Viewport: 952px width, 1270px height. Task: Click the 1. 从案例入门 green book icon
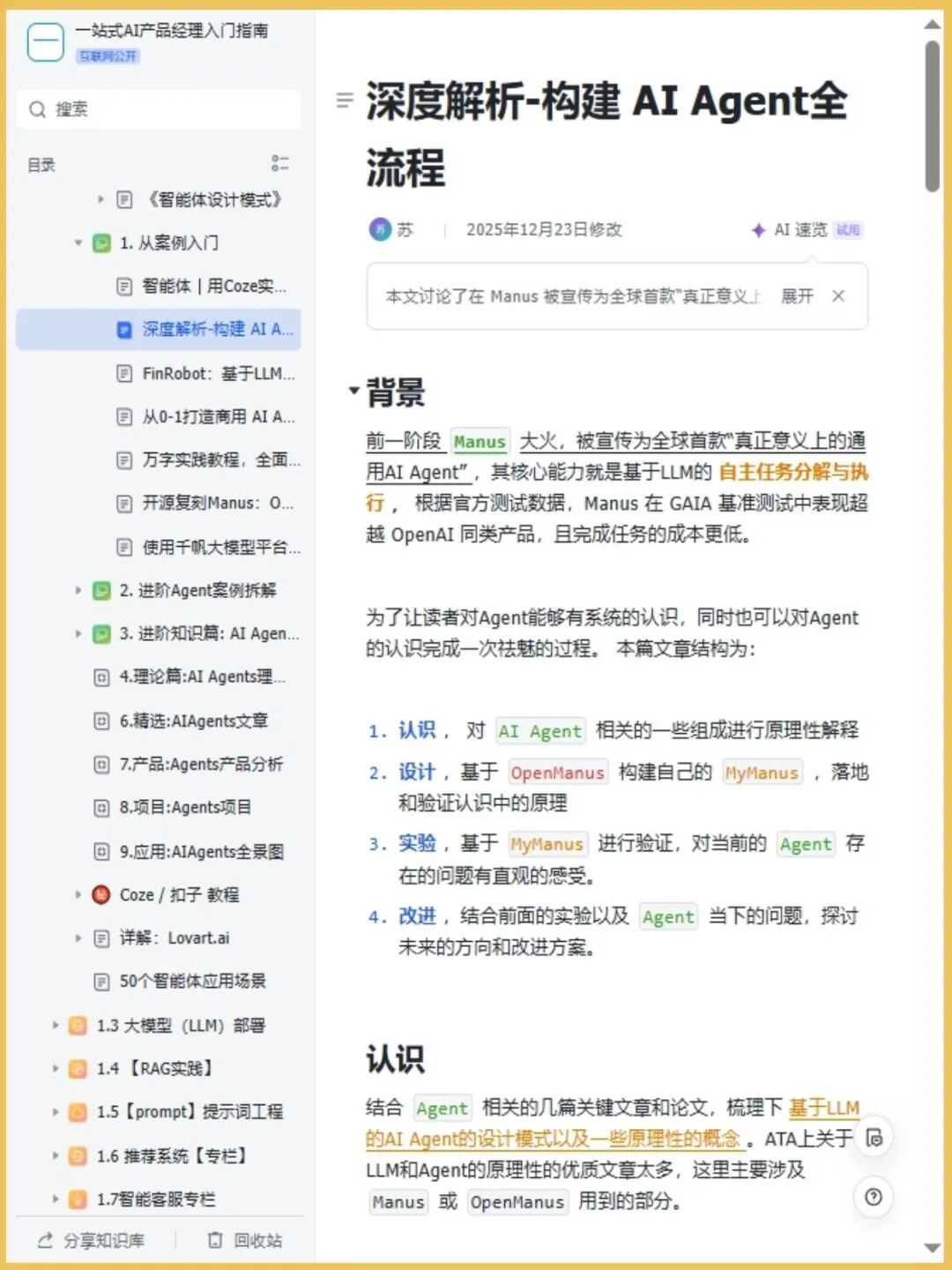pos(101,243)
